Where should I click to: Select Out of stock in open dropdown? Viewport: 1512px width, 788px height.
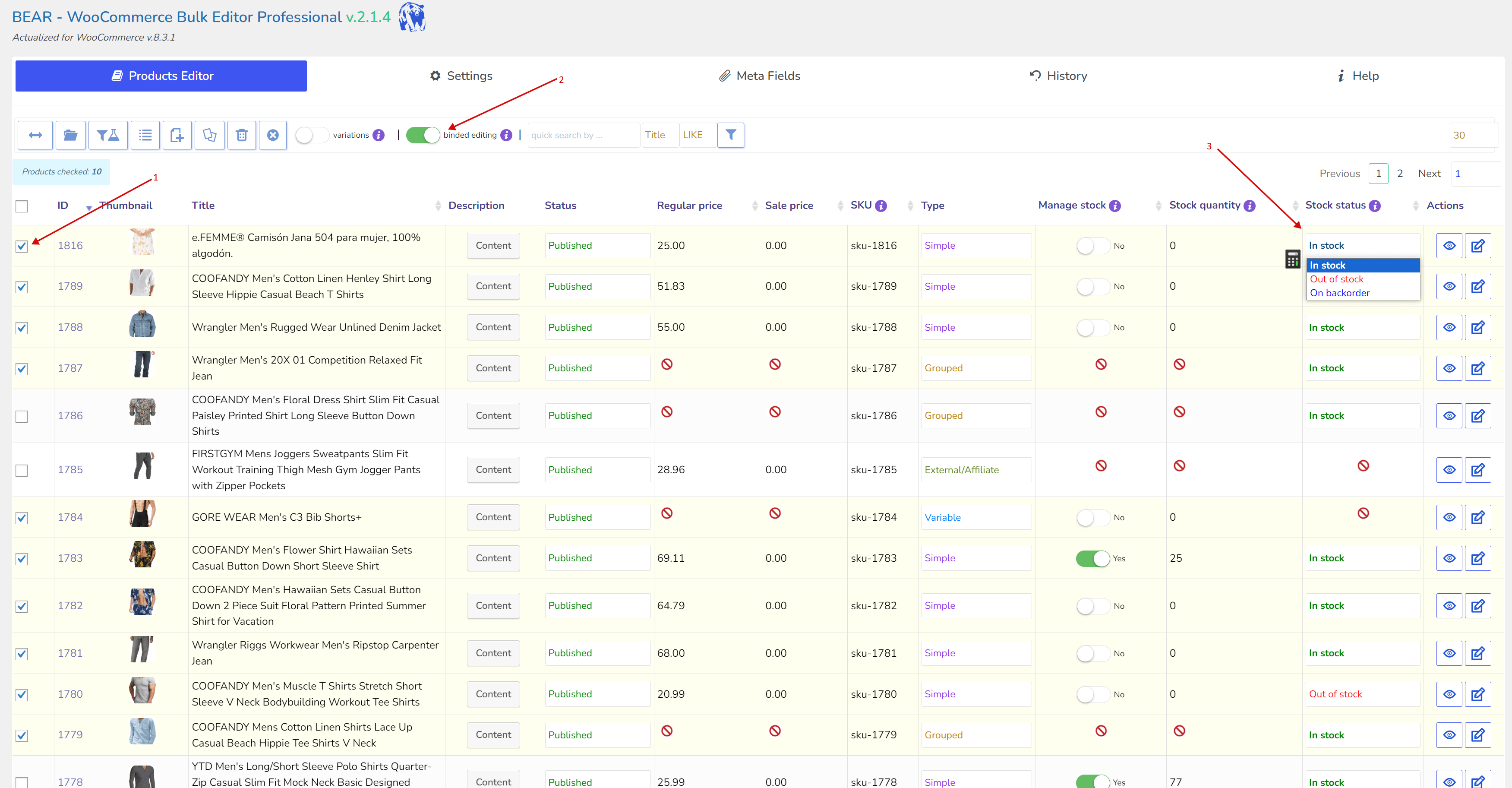click(1362, 279)
